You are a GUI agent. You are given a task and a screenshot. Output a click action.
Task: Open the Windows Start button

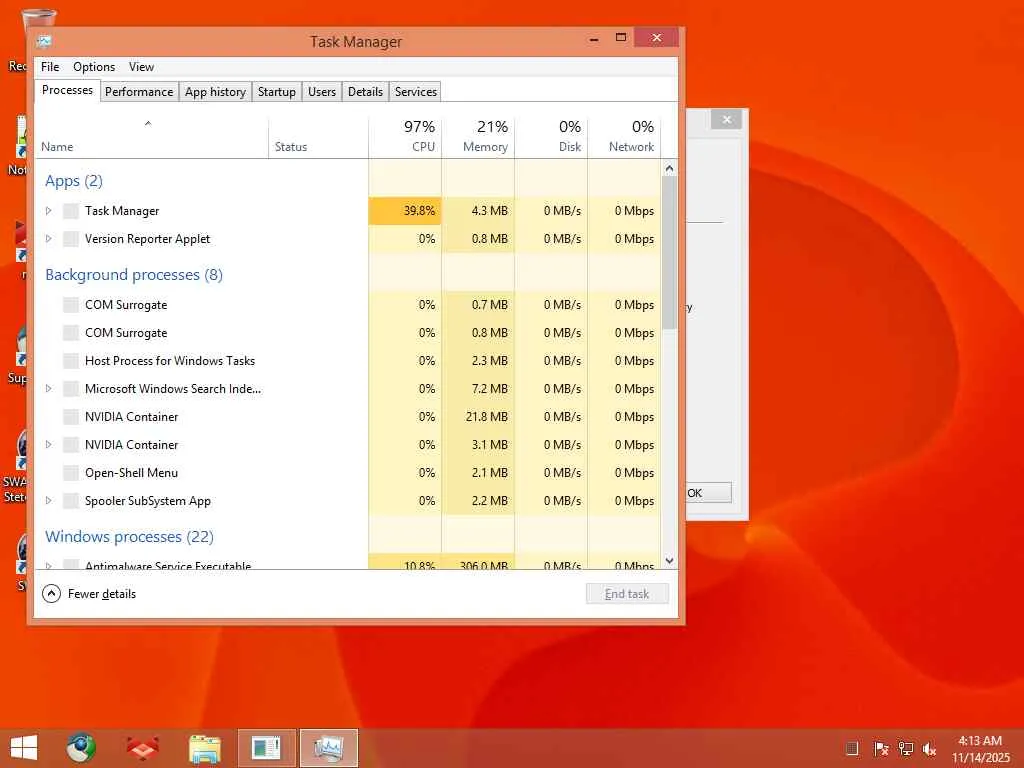pyautogui.click(x=24, y=748)
